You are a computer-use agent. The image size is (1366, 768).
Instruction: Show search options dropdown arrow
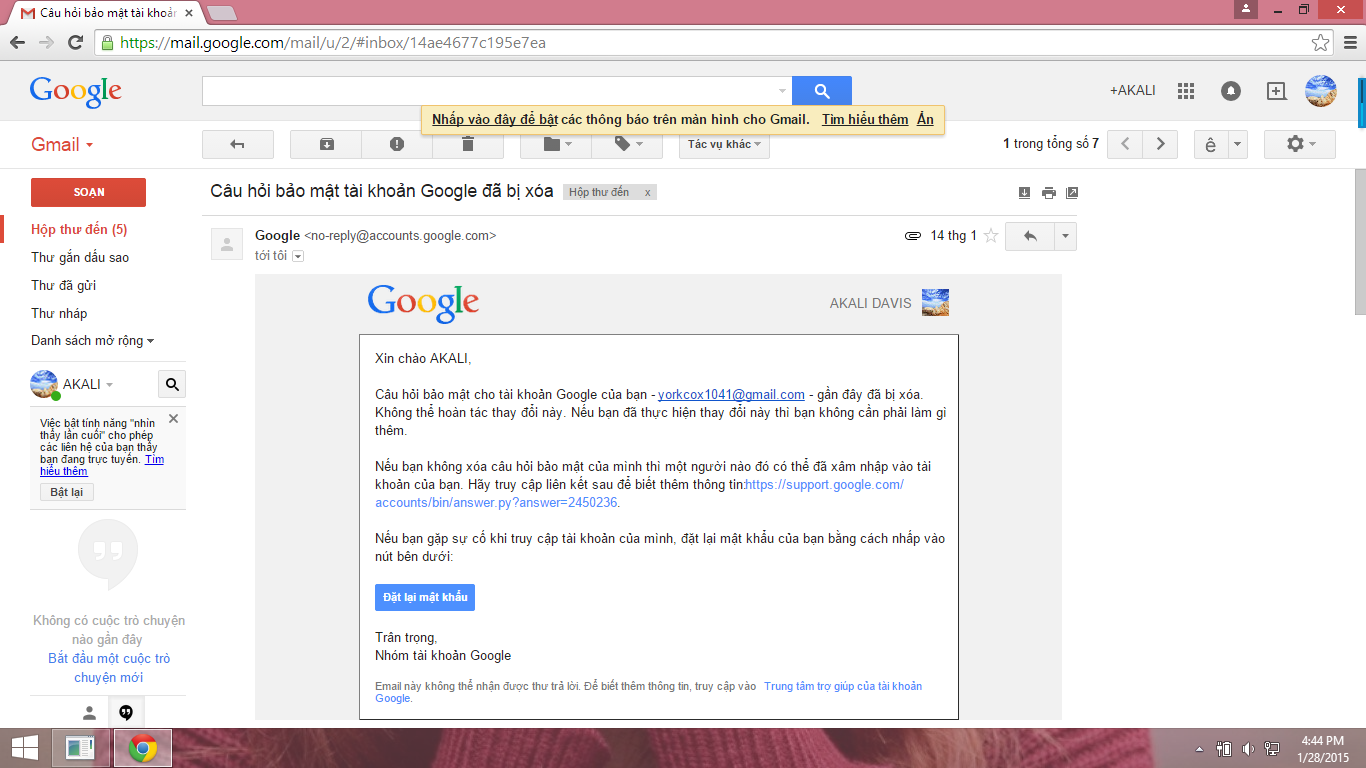pyautogui.click(x=782, y=91)
